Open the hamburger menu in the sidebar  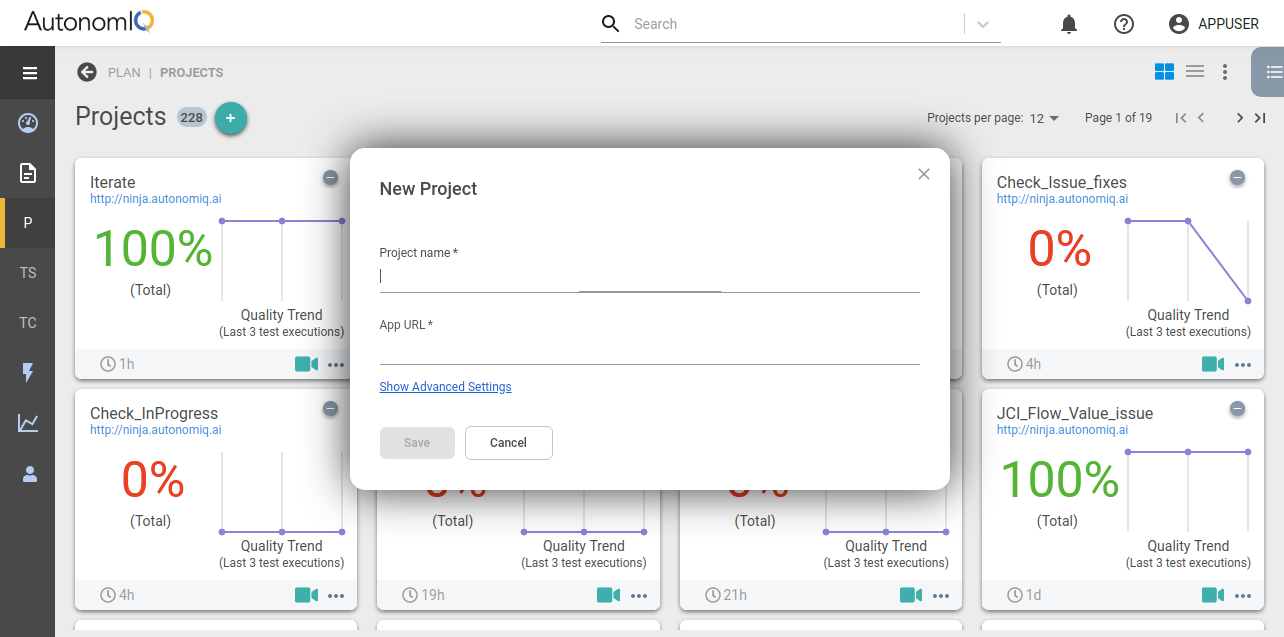29,73
